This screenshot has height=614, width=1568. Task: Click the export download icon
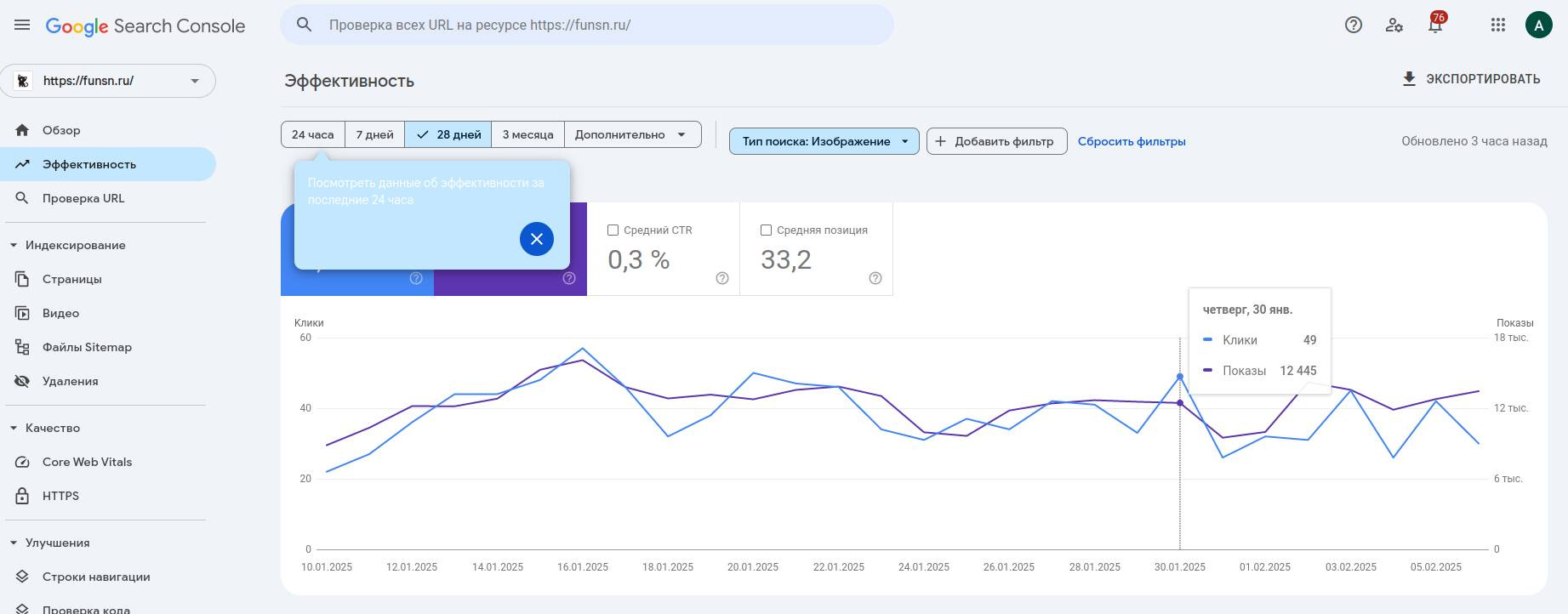click(1409, 79)
